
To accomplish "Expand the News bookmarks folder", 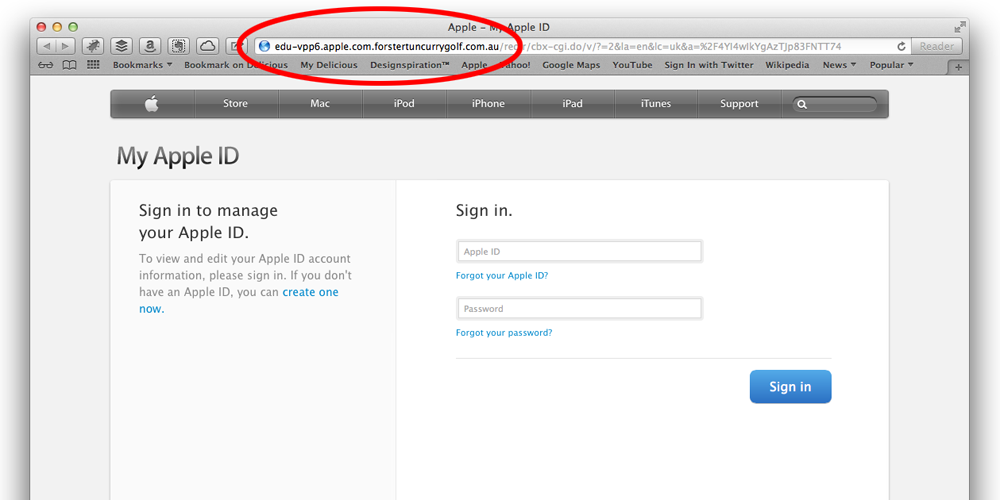I will click(x=839, y=65).
